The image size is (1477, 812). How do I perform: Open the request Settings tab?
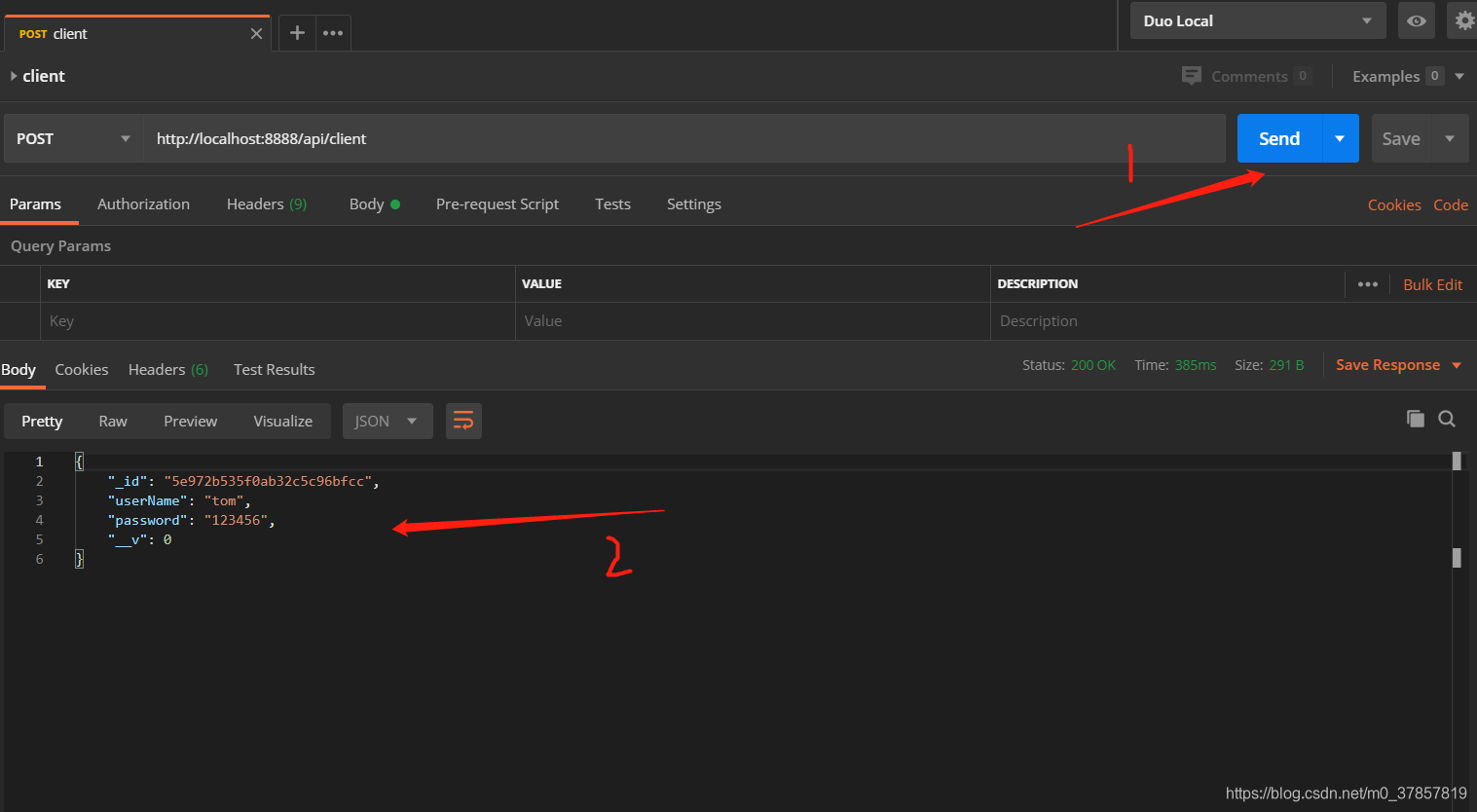(x=694, y=203)
